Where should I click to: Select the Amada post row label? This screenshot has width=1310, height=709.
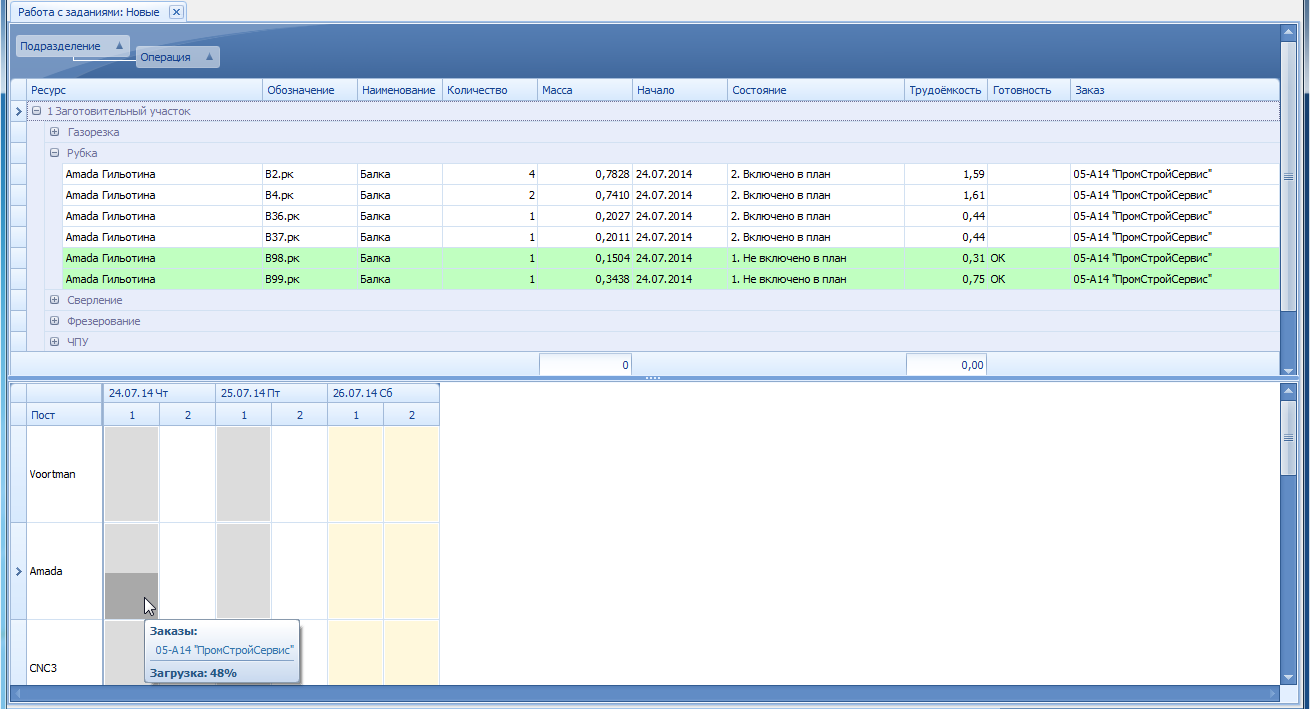coord(65,571)
